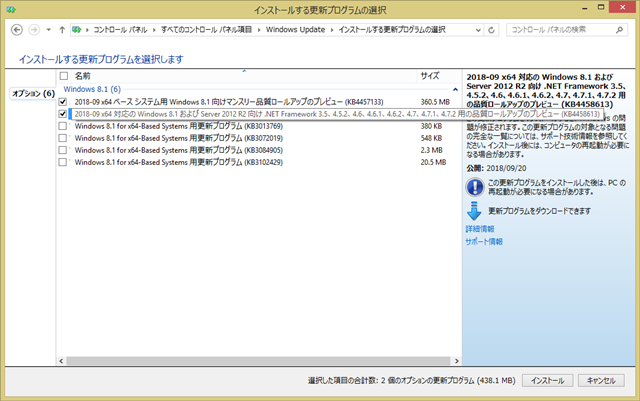The image size is (640, 401).
Task: Open the 詳細情報 link
Action: 480,229
